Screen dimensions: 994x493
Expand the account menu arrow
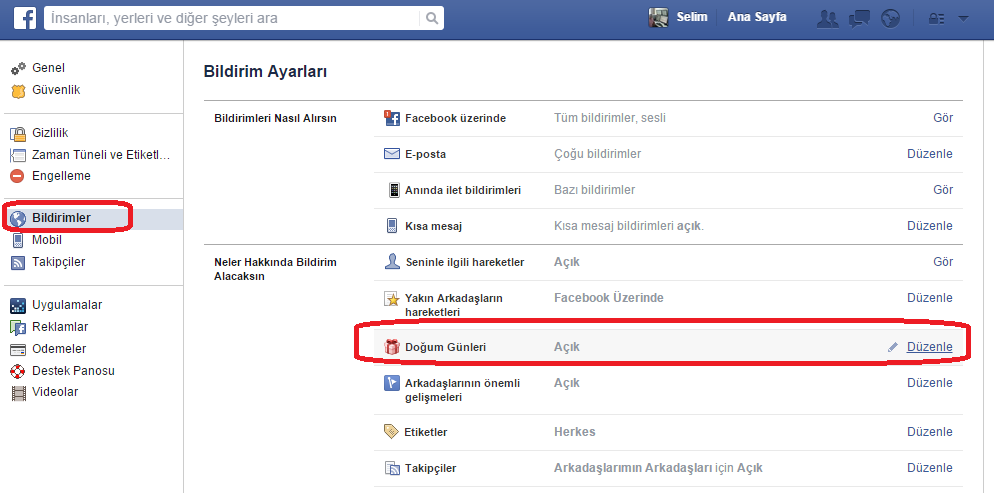click(x=964, y=18)
